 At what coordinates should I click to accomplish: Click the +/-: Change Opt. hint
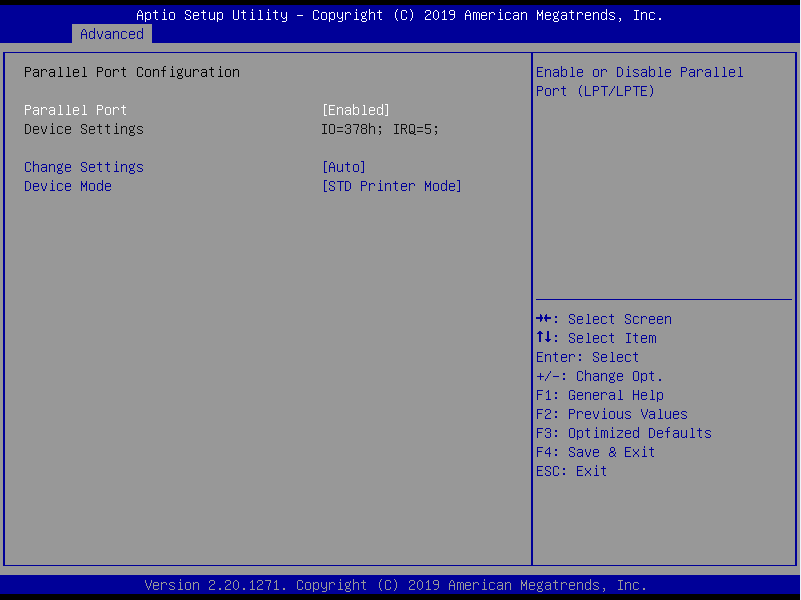point(600,376)
